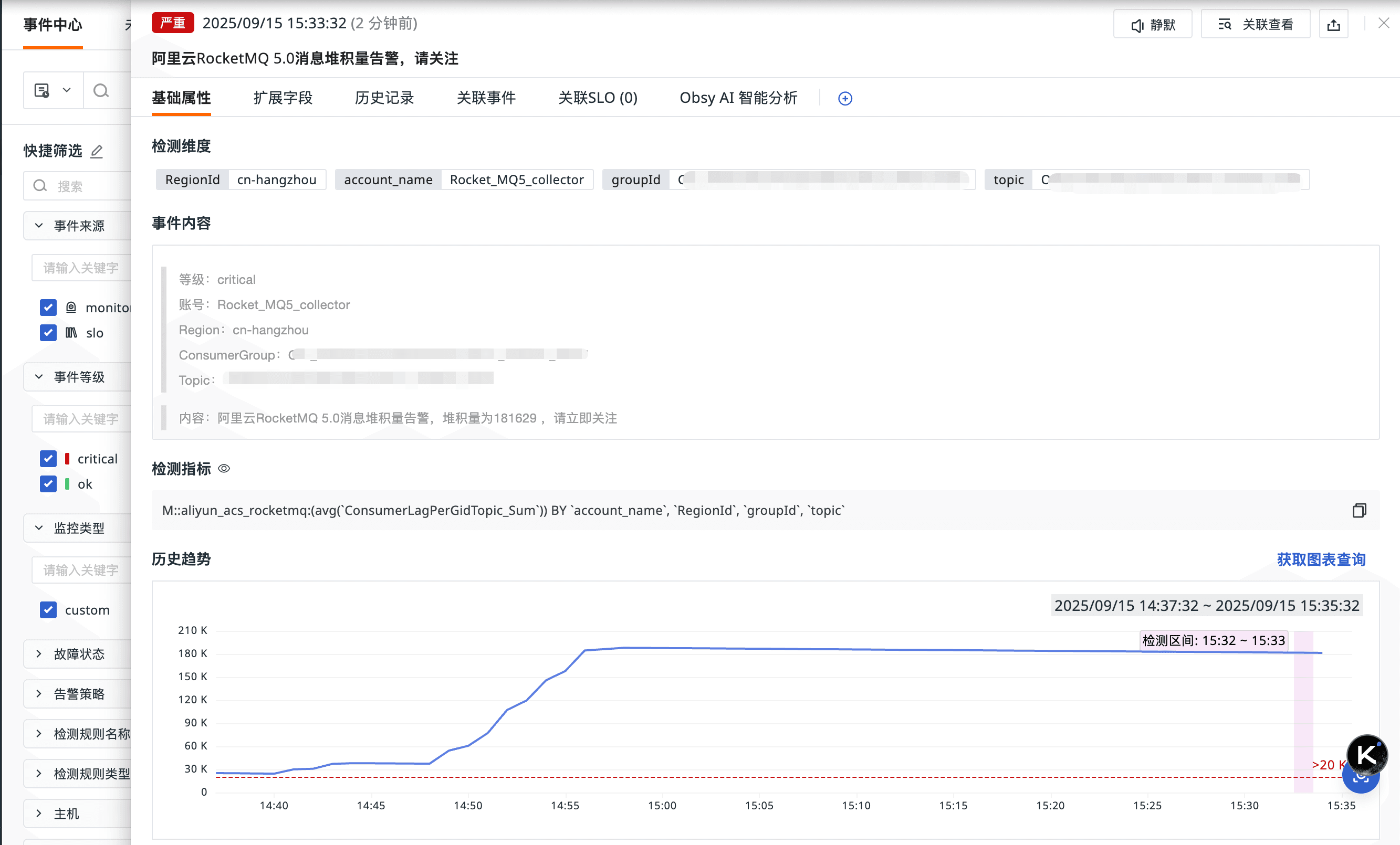Click the 获取图表查询 link
This screenshot has height=845, width=1400.
pyautogui.click(x=1321, y=559)
